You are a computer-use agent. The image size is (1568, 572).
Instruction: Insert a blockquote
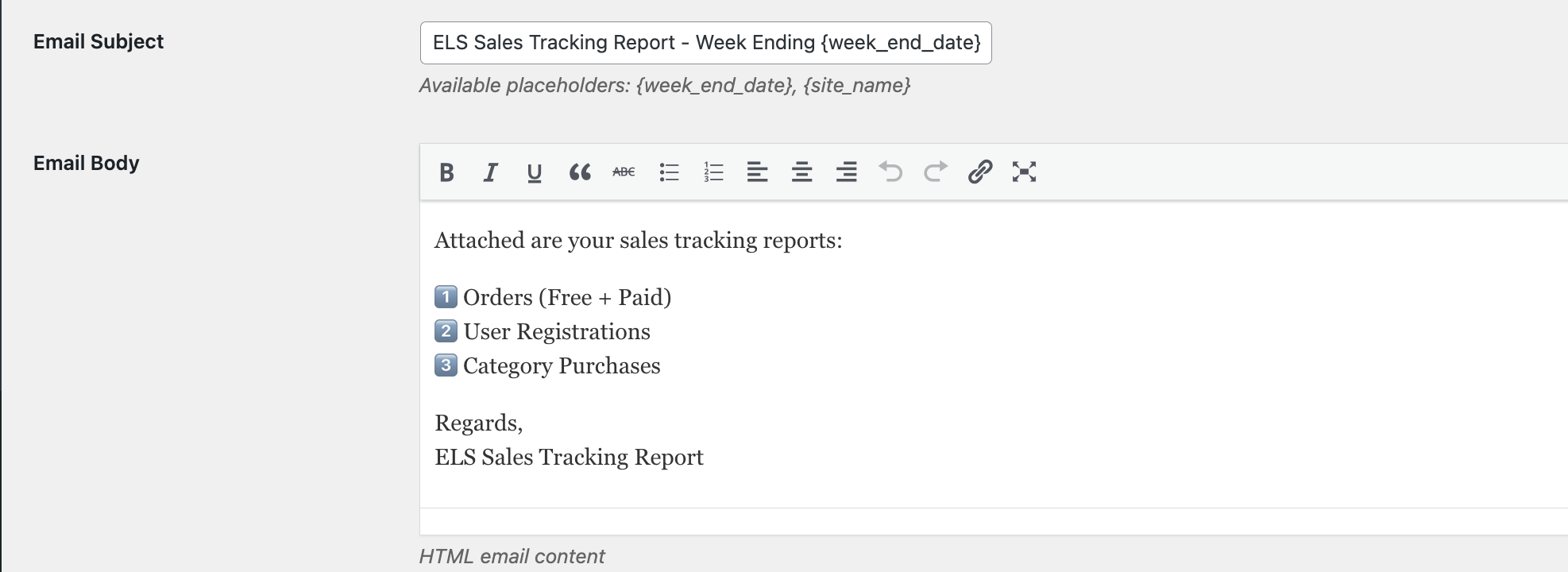[579, 172]
